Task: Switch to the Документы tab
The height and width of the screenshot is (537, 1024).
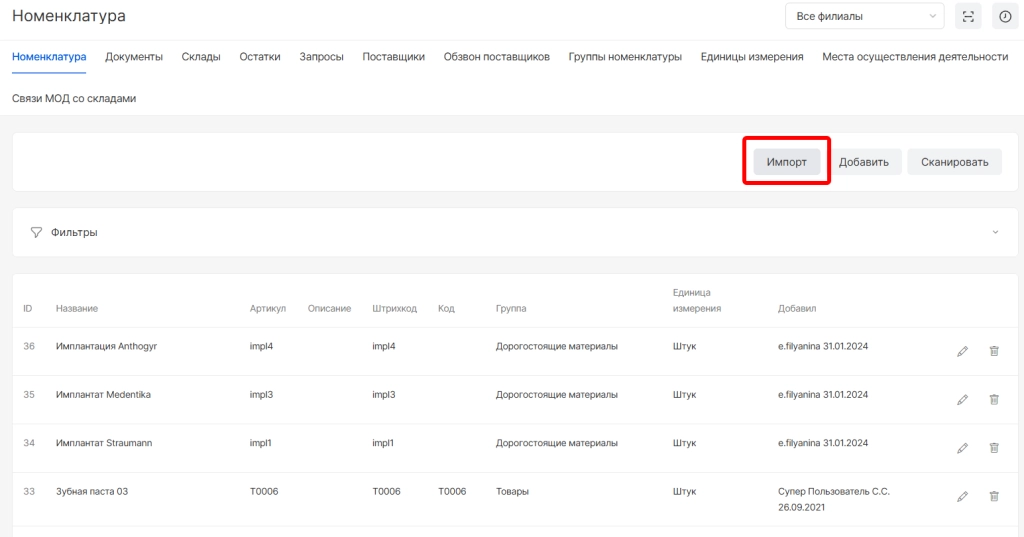Action: click(x=134, y=57)
